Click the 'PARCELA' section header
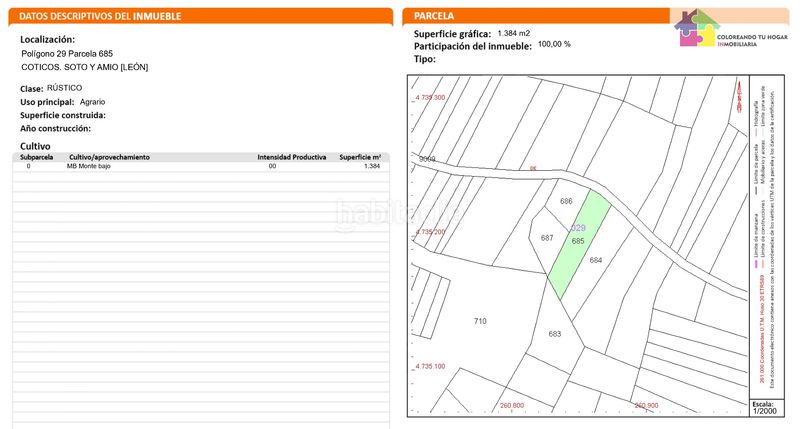 point(434,16)
